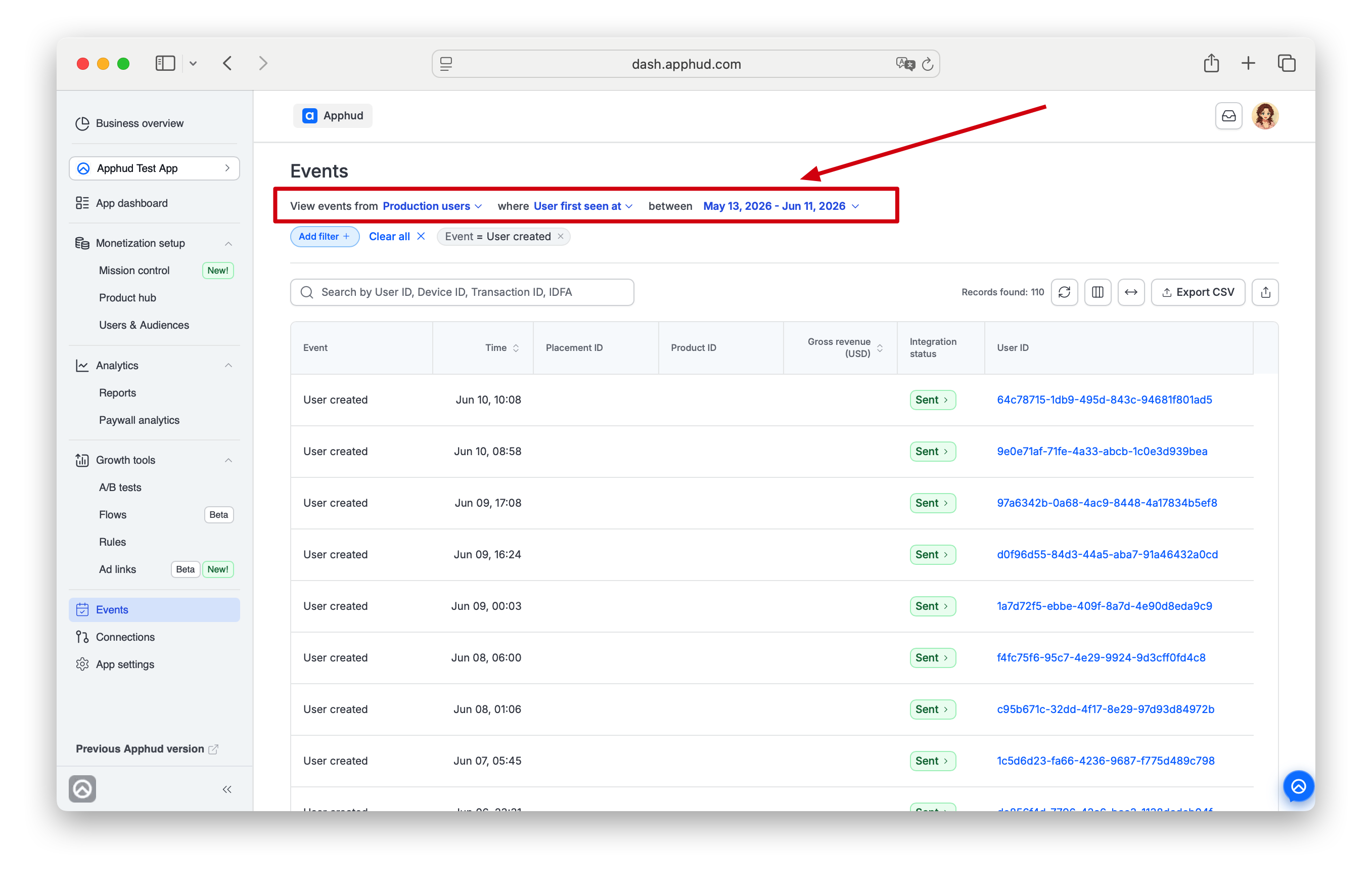Click Safari translate icon in address bar
Viewport: 1372px width, 887px height.
tap(904, 63)
